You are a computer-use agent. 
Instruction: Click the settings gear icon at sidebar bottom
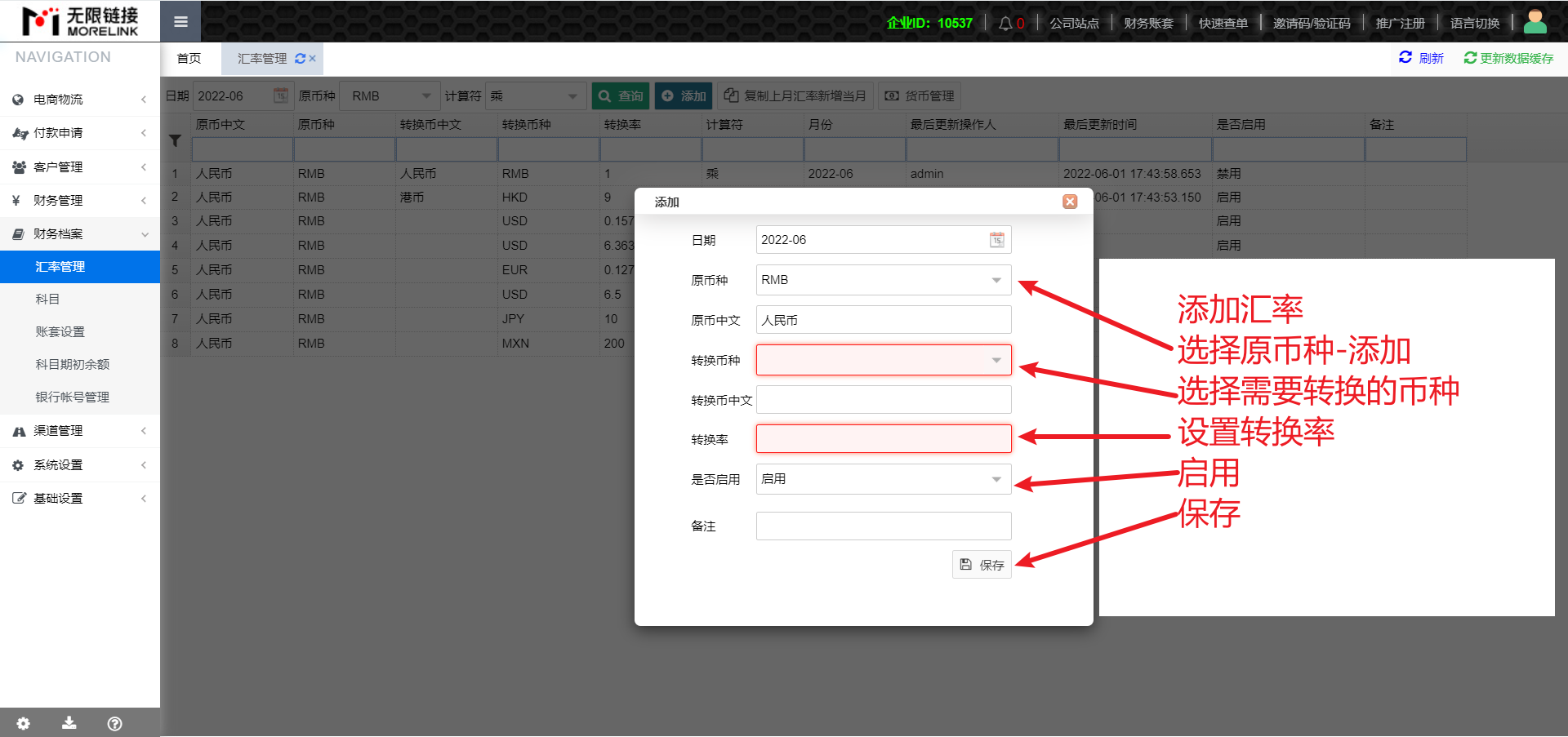tap(23, 723)
